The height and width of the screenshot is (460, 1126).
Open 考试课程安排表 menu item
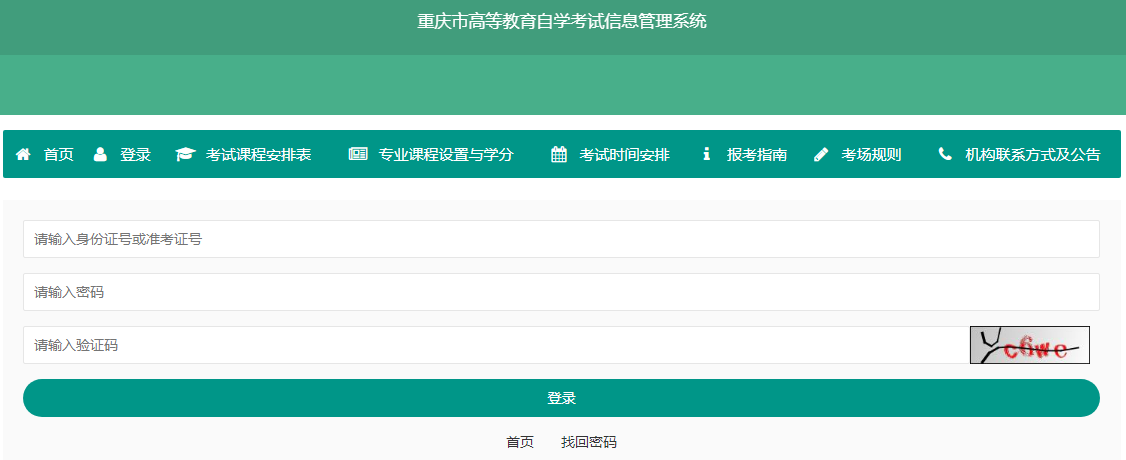pos(259,154)
